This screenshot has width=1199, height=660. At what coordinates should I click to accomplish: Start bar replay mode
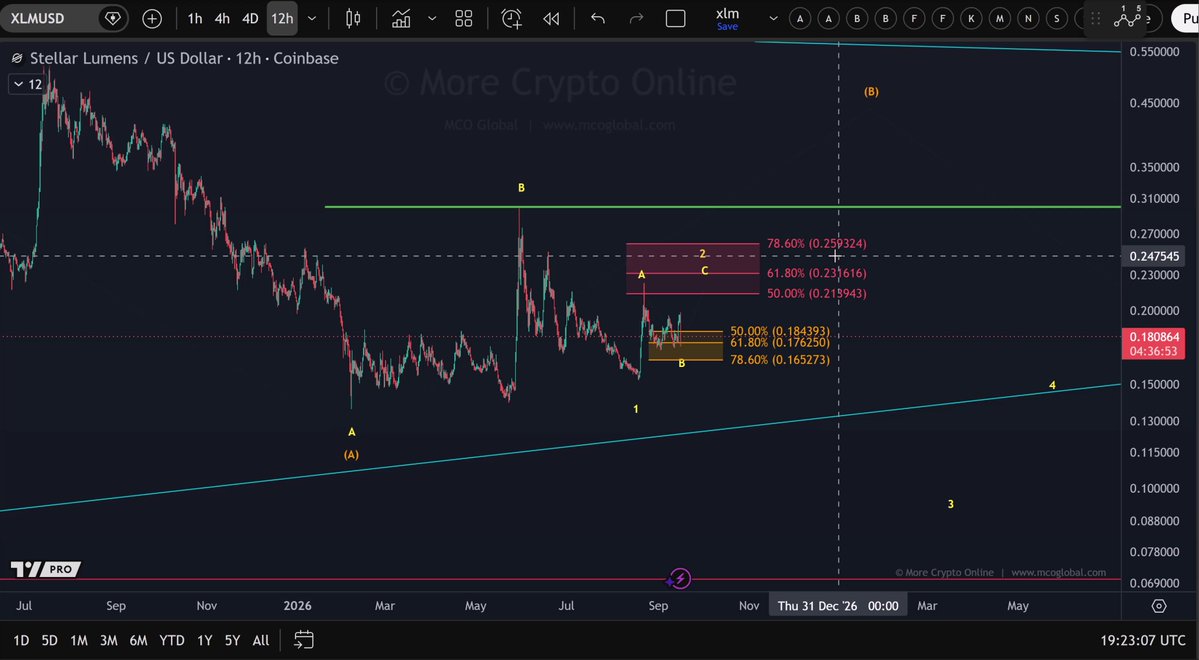(x=551, y=18)
